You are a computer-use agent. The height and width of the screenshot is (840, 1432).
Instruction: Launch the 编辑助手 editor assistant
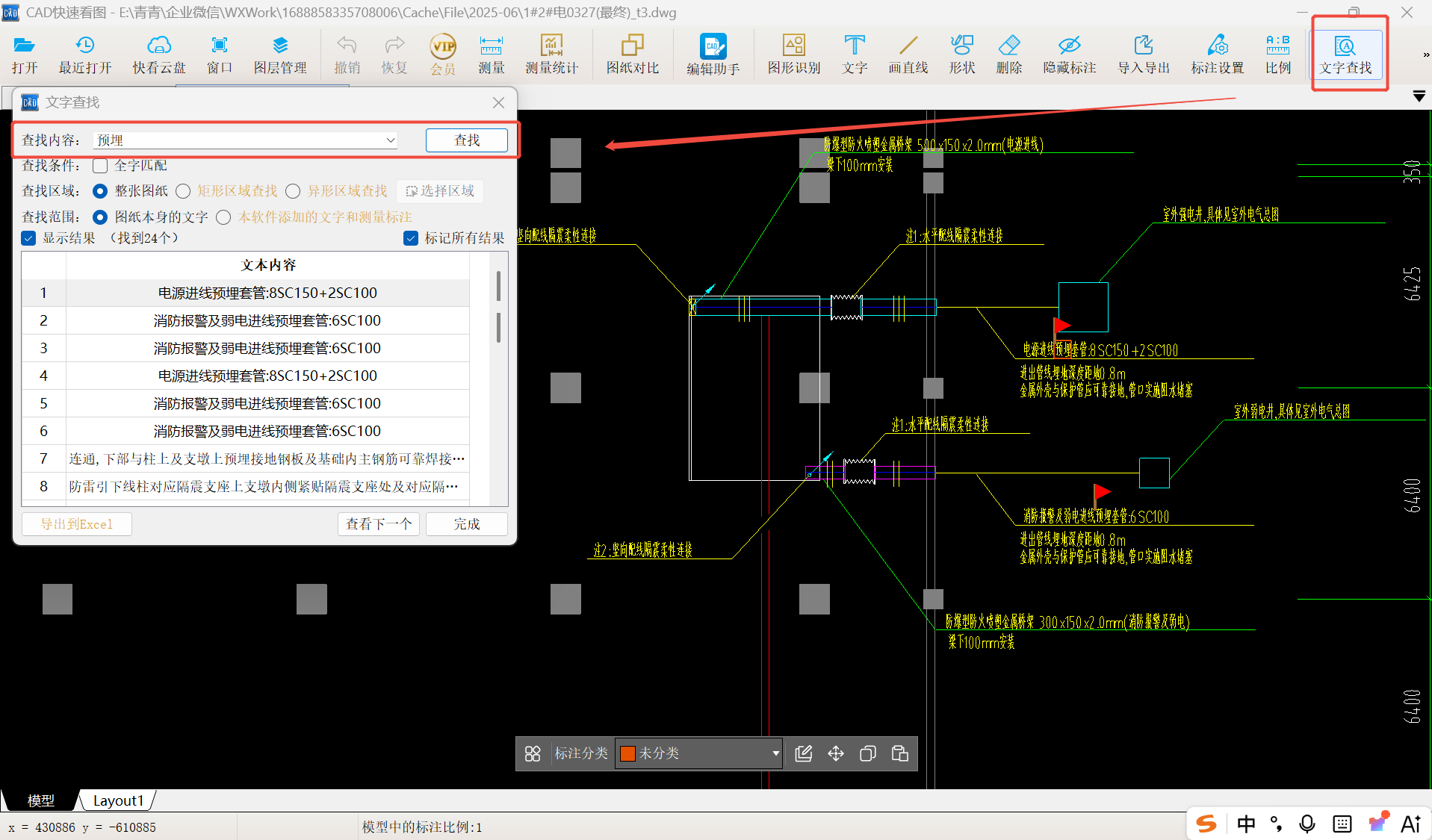click(713, 54)
